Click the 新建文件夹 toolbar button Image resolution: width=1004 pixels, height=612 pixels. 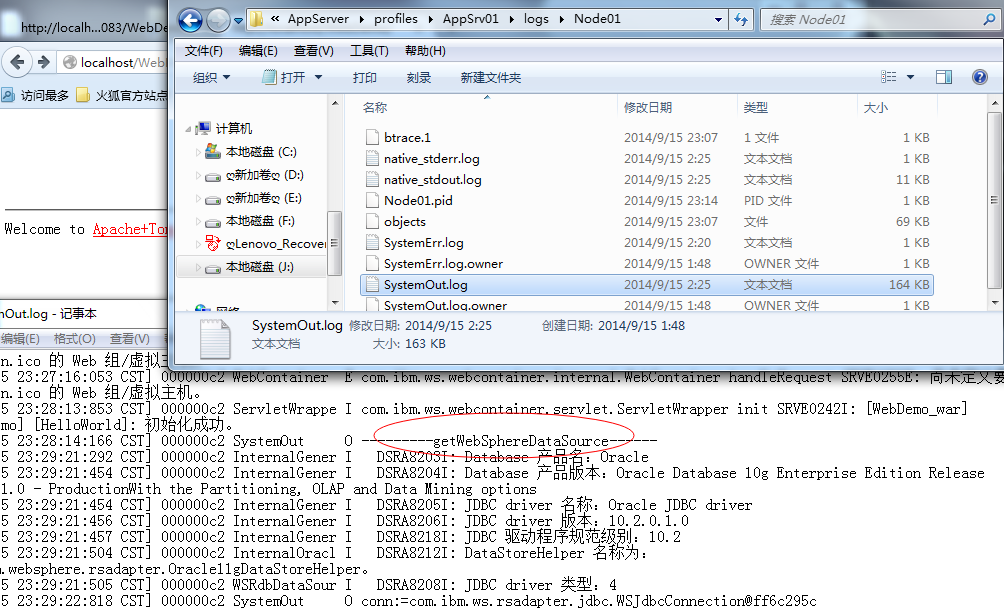(x=490, y=77)
